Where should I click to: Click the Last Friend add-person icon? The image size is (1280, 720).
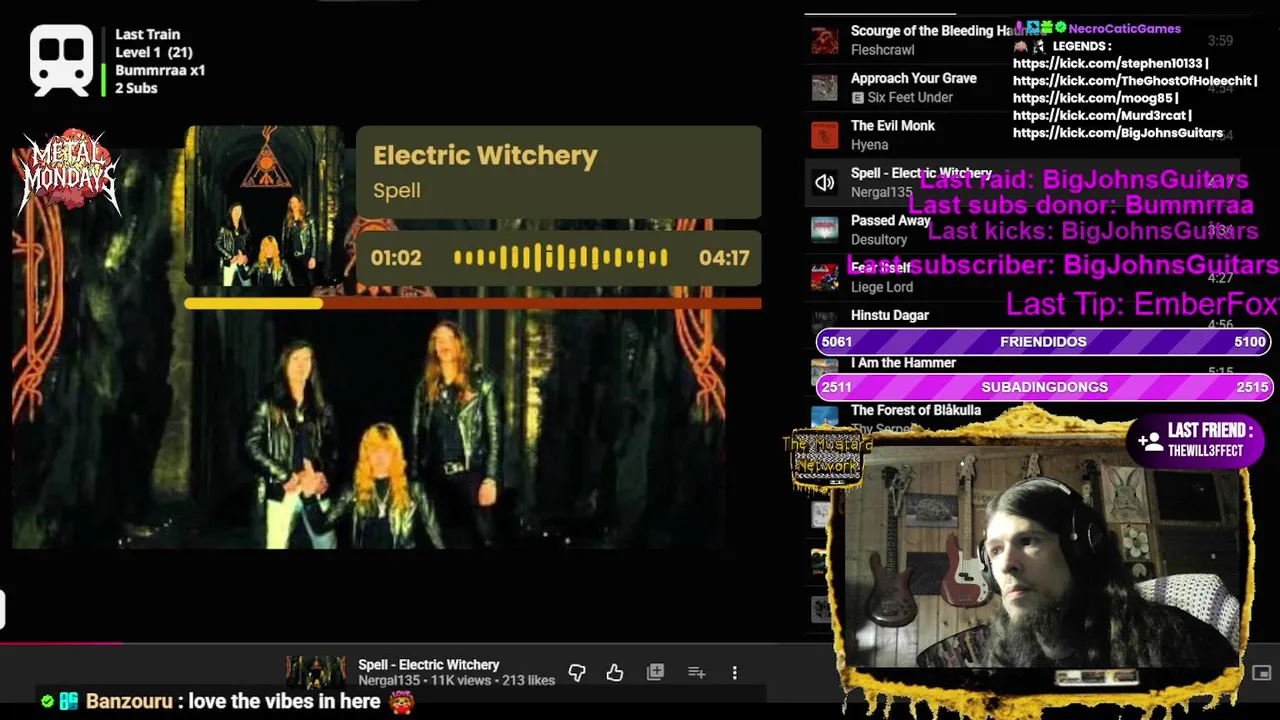point(1150,440)
